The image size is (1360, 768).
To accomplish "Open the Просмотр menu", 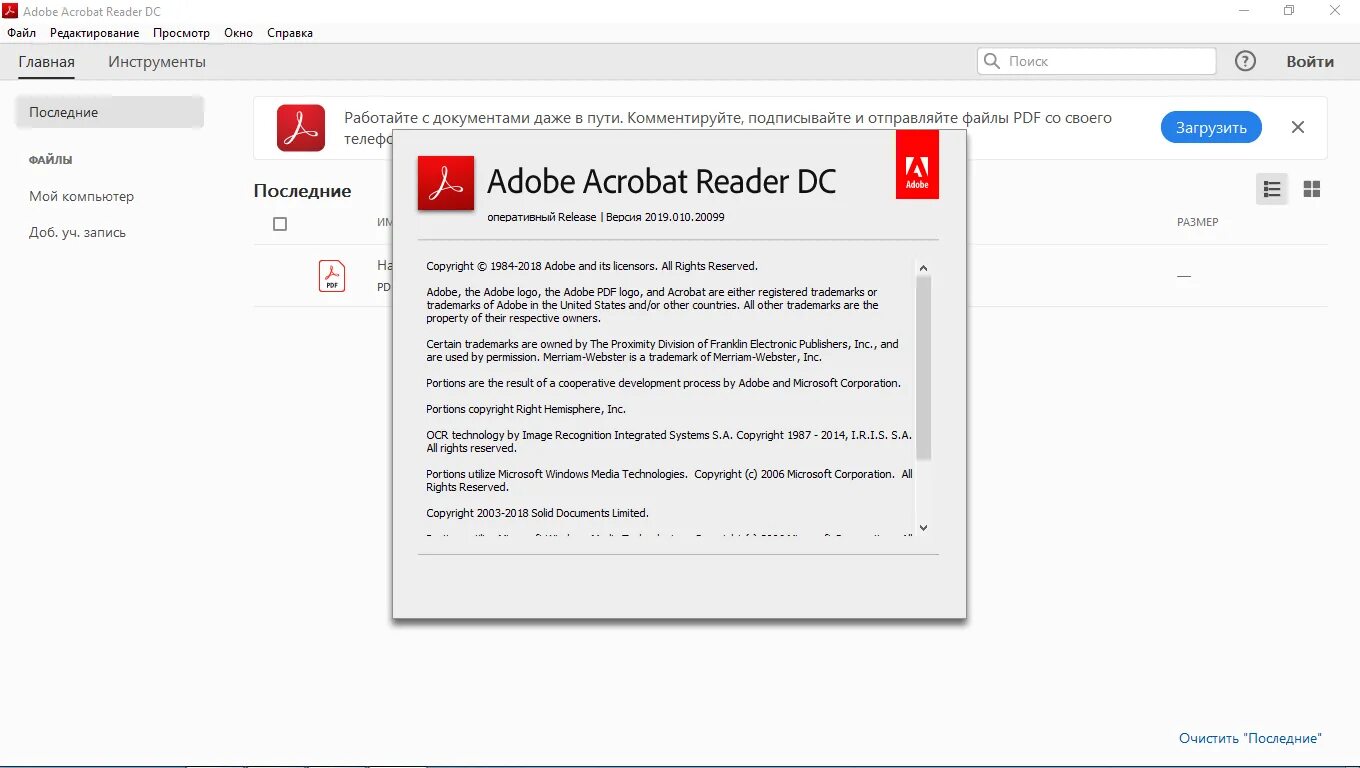I will pyautogui.click(x=181, y=33).
